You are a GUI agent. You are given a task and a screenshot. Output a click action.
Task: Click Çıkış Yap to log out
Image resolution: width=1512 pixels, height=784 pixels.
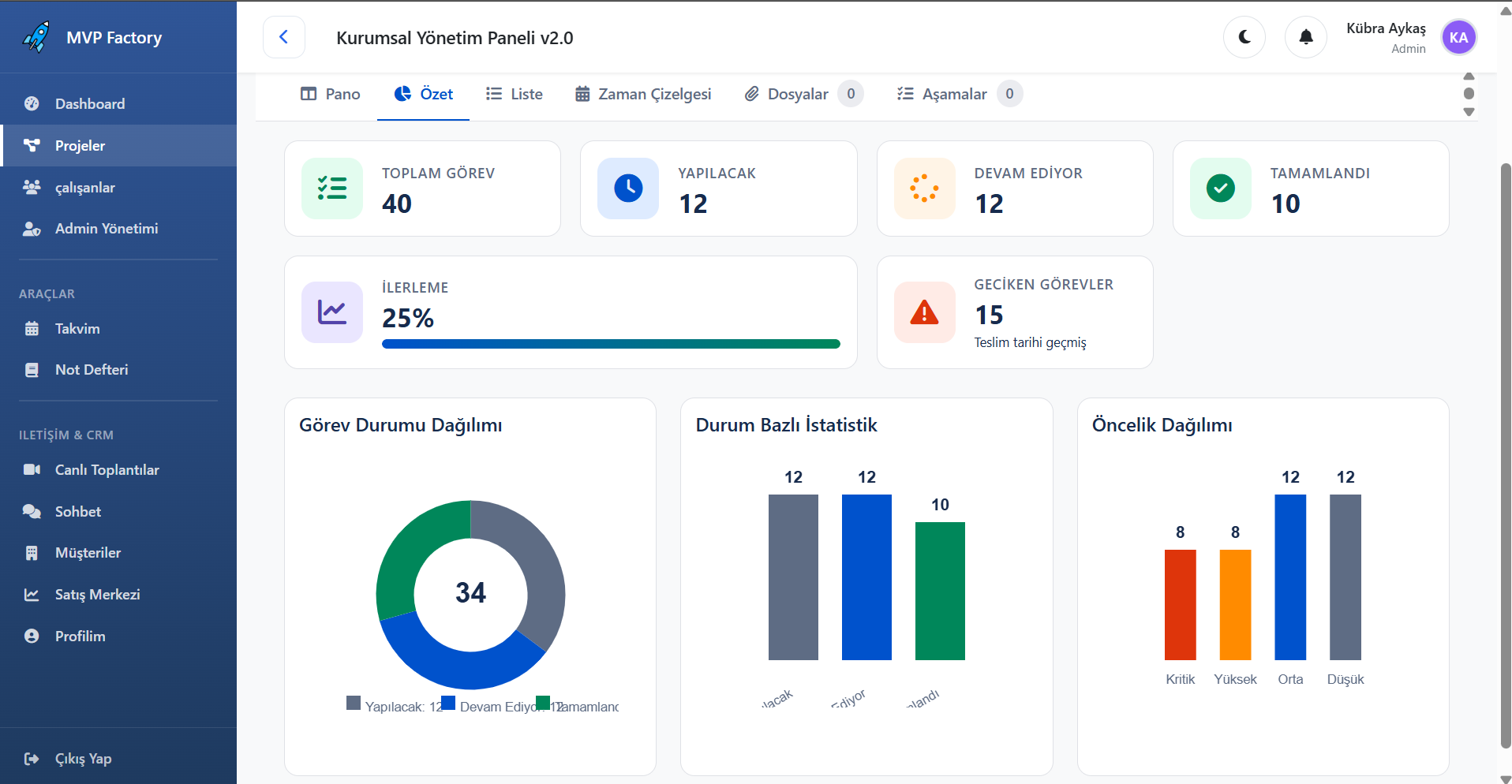pyautogui.click(x=82, y=758)
